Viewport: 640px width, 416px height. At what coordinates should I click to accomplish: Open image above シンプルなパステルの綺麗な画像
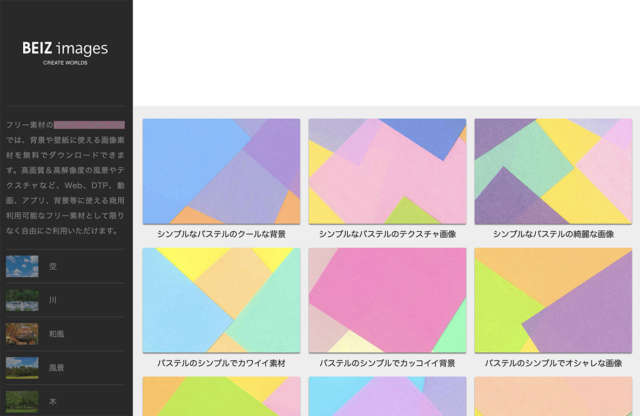(553, 171)
